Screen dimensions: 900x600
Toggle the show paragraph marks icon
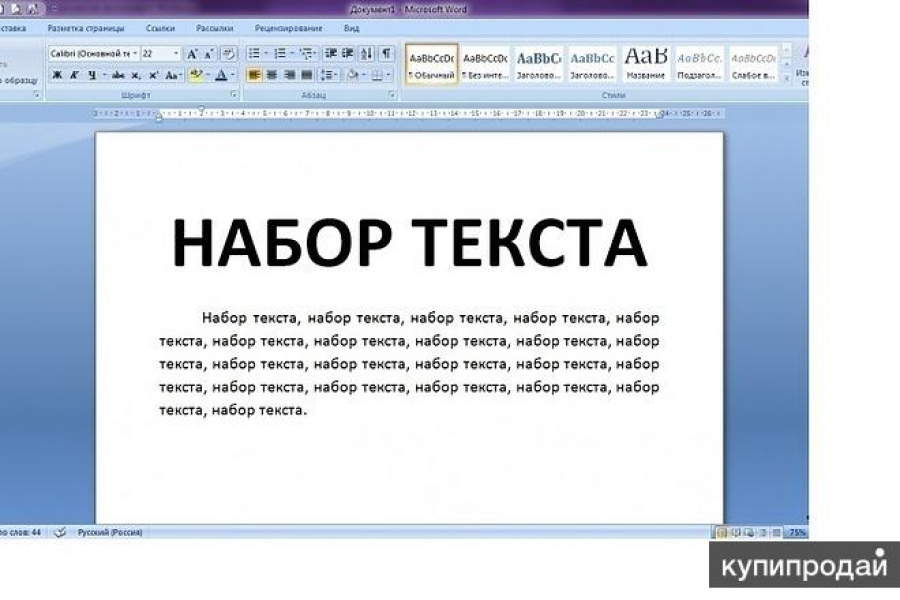387,52
